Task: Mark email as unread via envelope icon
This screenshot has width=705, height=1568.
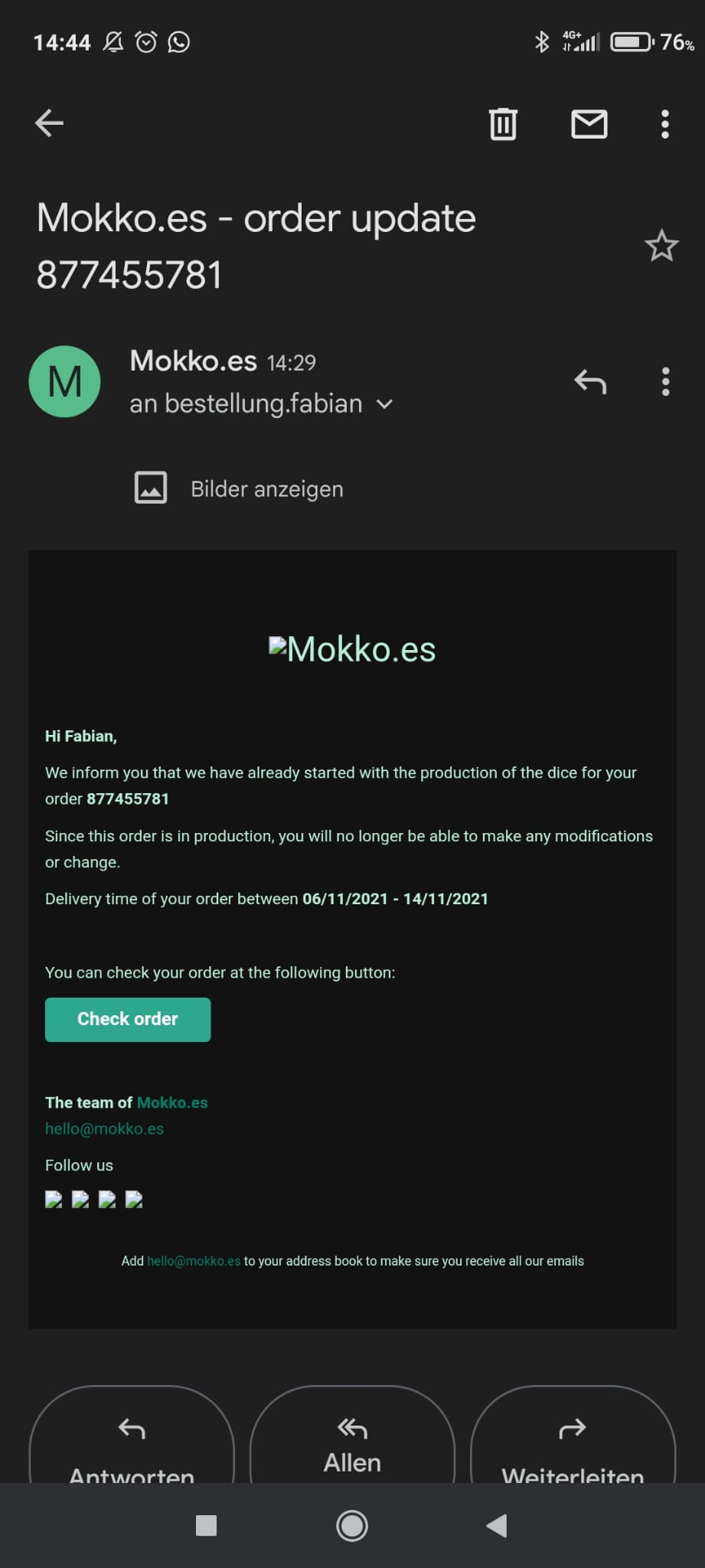Action: click(589, 124)
